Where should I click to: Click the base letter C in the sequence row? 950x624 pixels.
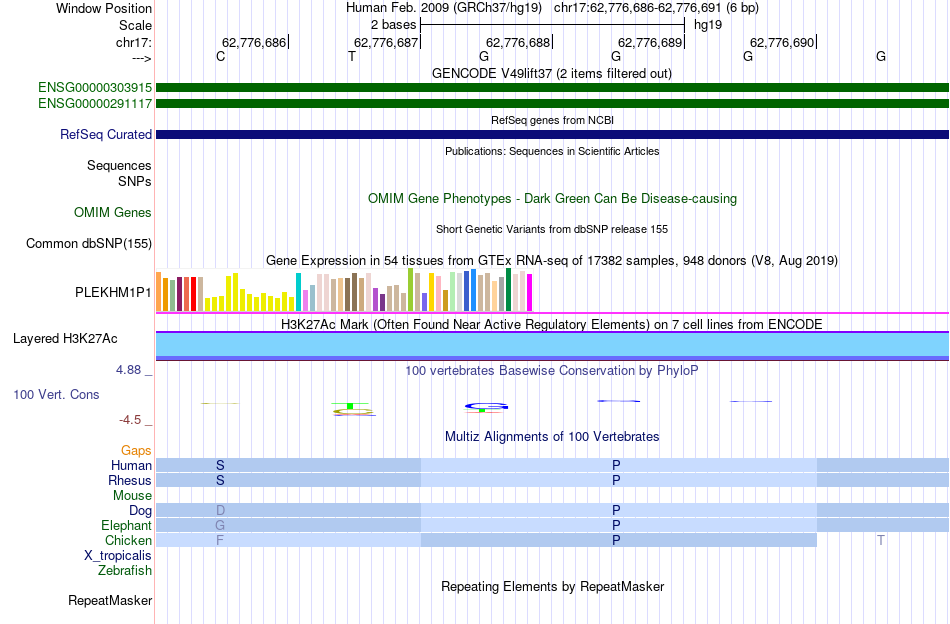tap(221, 56)
